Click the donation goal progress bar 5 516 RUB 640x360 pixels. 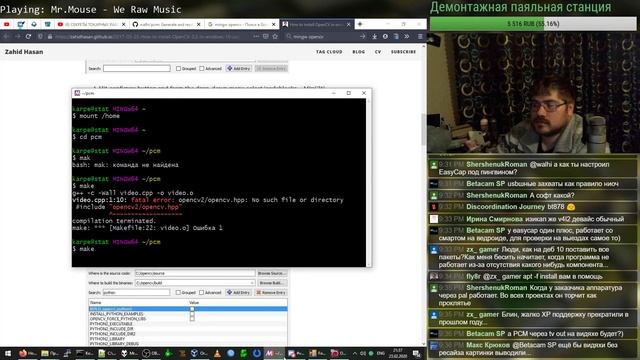(533, 24)
